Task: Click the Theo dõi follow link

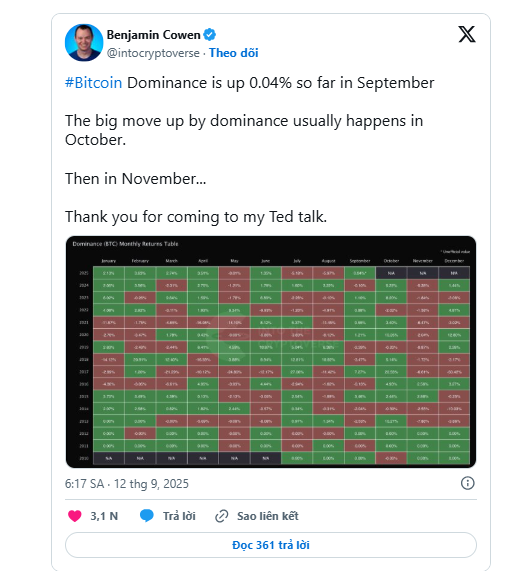Action: 234,53
